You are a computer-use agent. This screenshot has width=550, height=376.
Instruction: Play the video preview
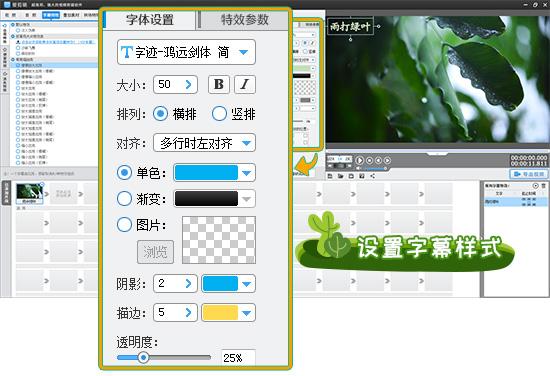pos(360,160)
